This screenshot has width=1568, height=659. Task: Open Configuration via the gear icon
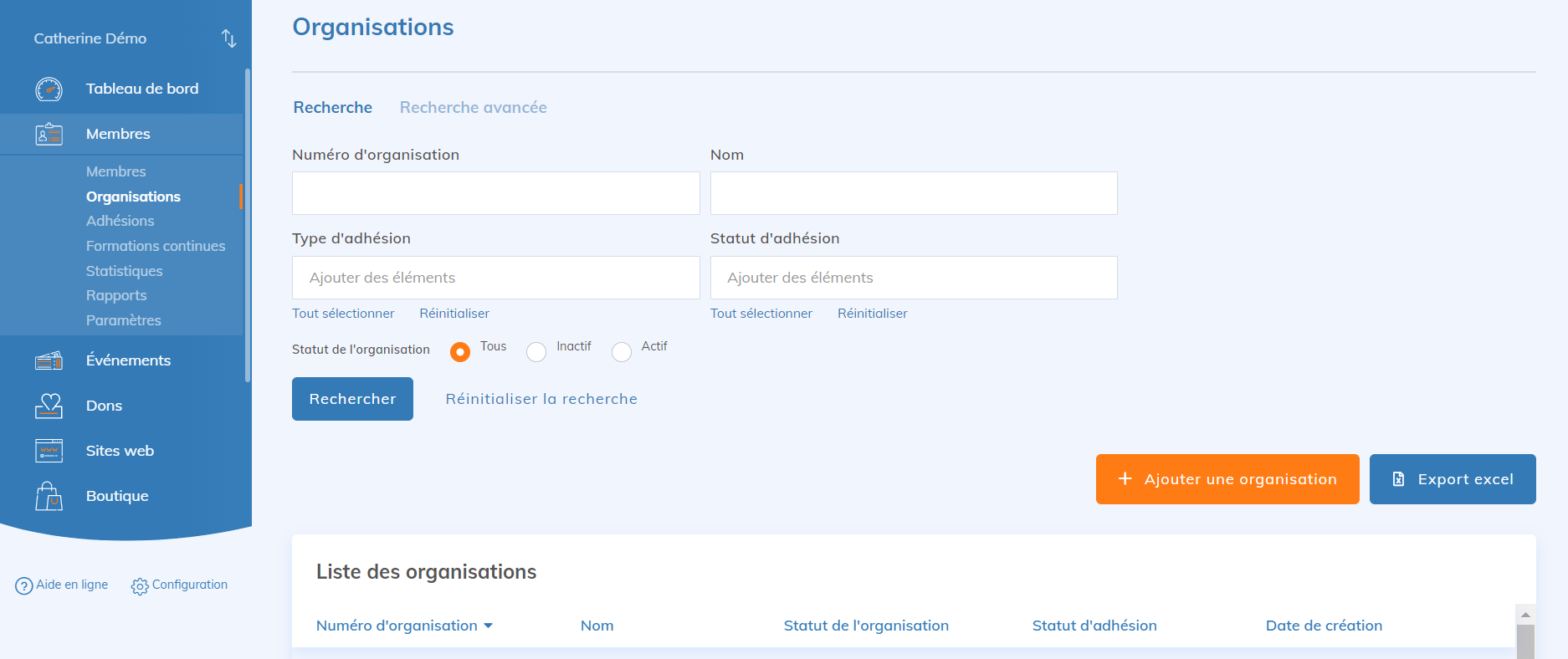[x=140, y=586]
